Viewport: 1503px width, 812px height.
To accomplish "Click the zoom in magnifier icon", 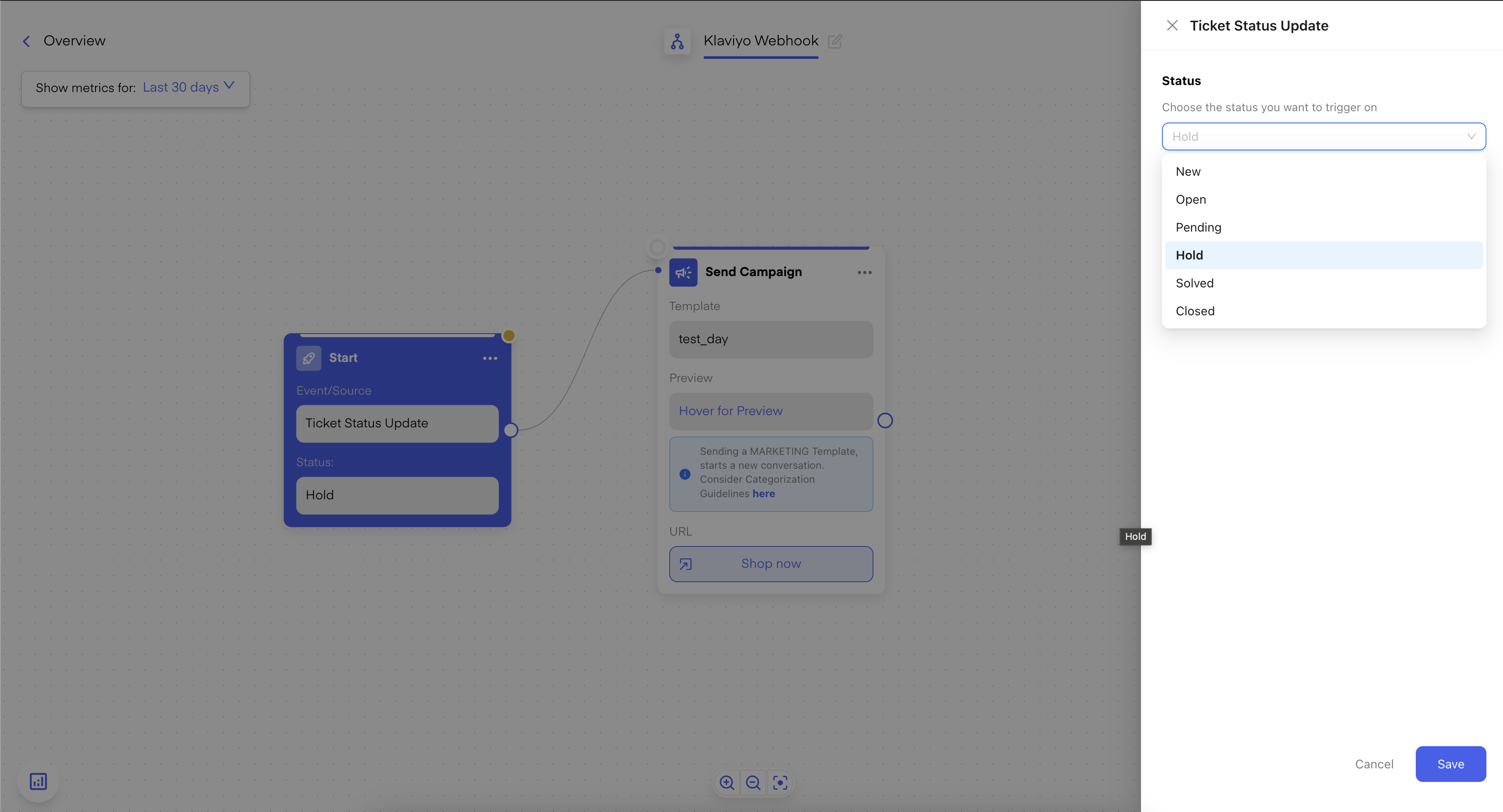I will click(726, 782).
